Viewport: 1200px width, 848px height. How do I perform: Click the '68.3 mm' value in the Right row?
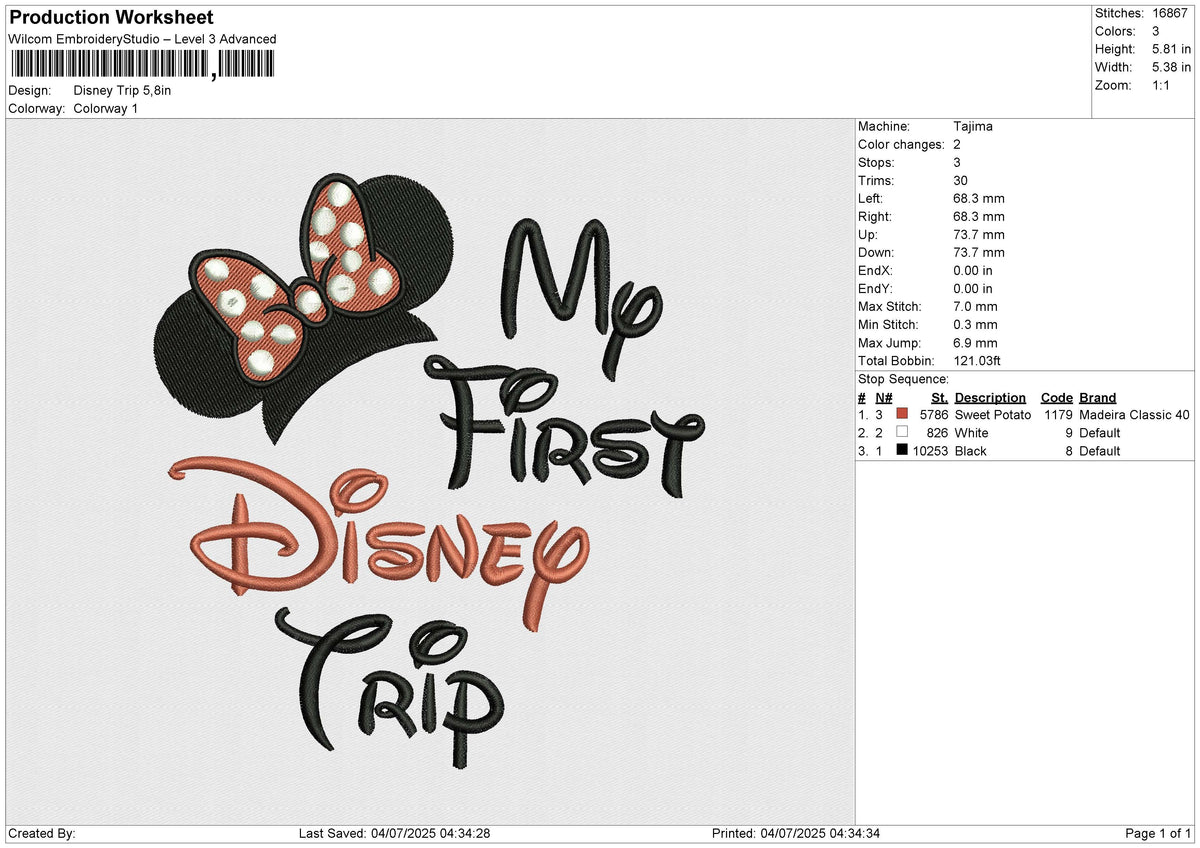979,217
